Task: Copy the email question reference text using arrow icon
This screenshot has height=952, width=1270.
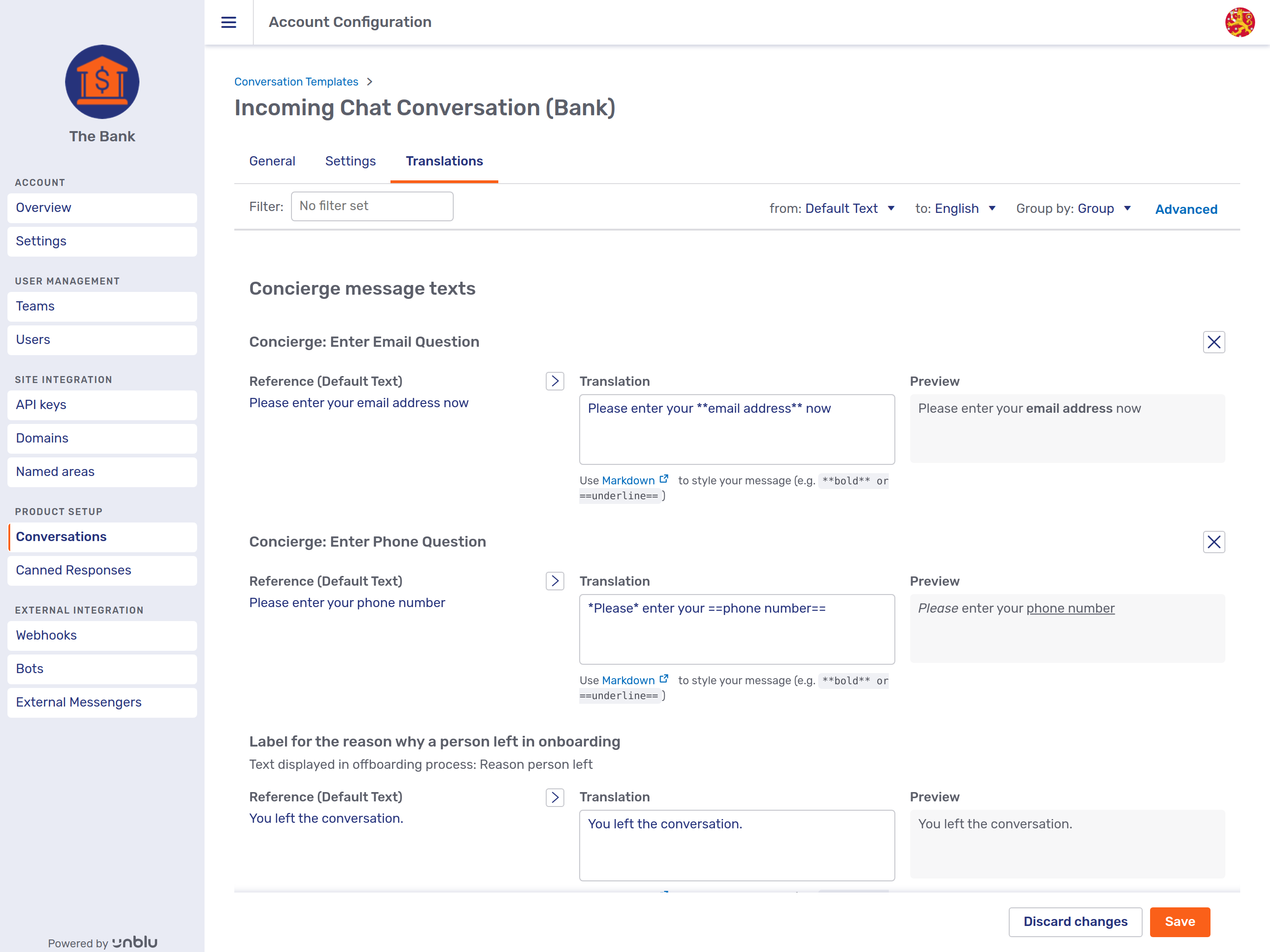Action: [554, 381]
